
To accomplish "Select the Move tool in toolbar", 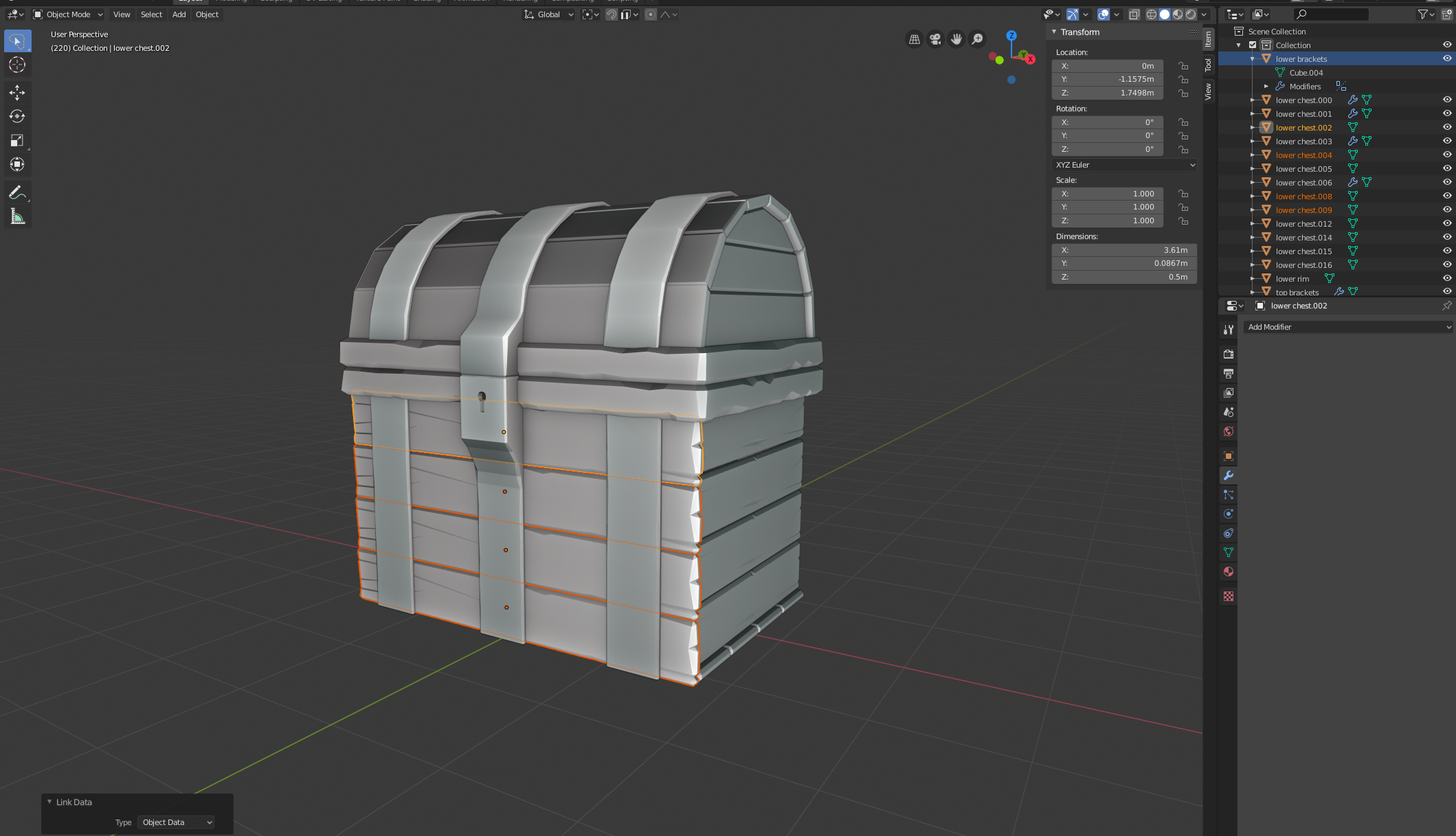I will click(x=17, y=92).
